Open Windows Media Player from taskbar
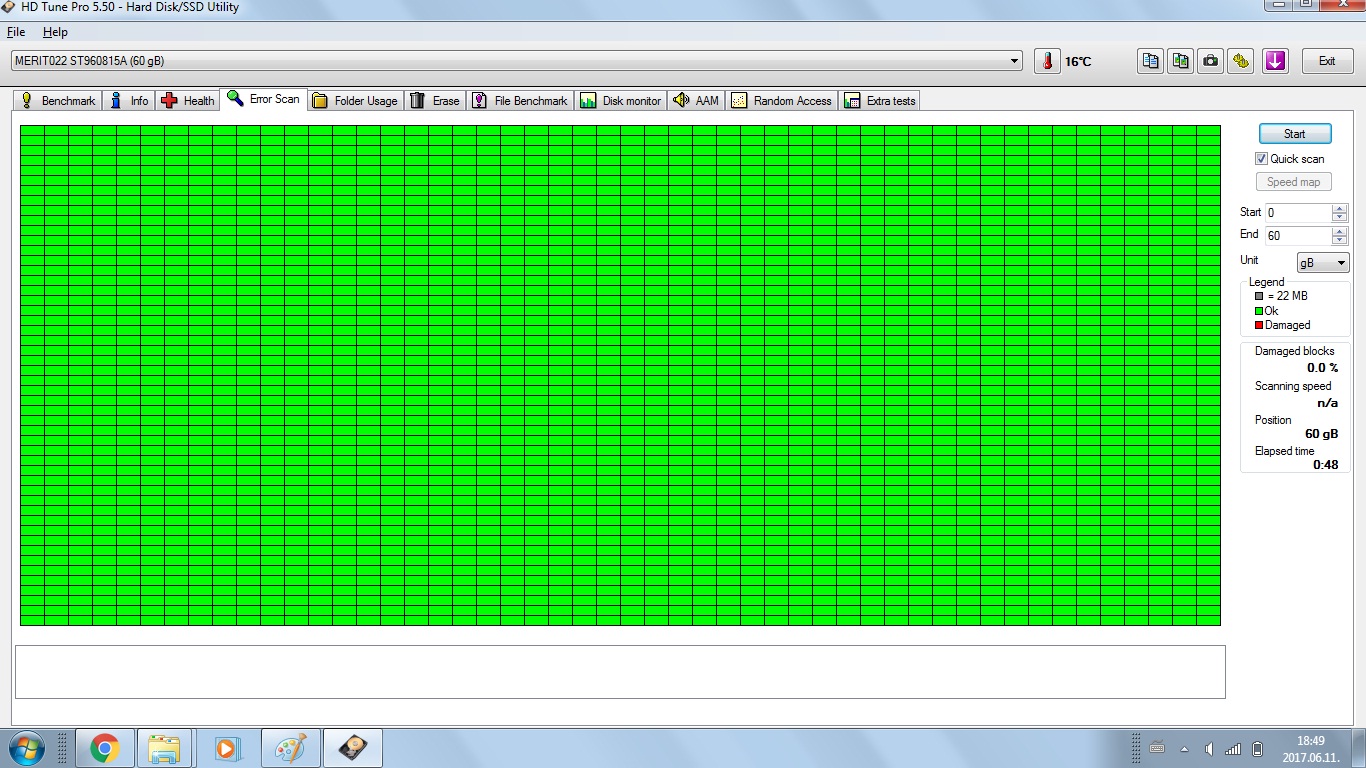The image size is (1366, 768). pos(227,748)
